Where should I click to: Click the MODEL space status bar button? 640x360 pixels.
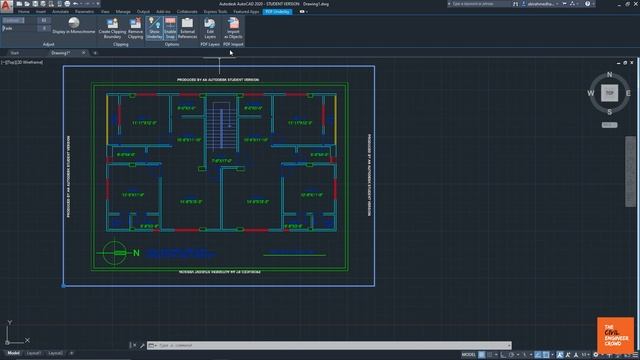click(x=469, y=355)
